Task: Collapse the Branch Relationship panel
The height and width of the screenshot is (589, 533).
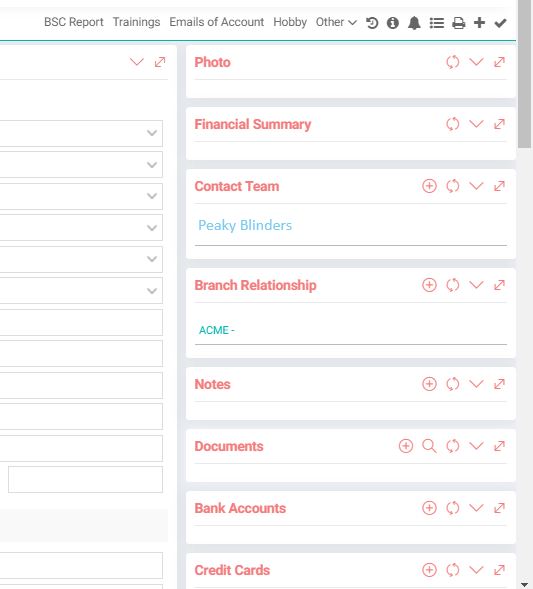Action: point(476,285)
